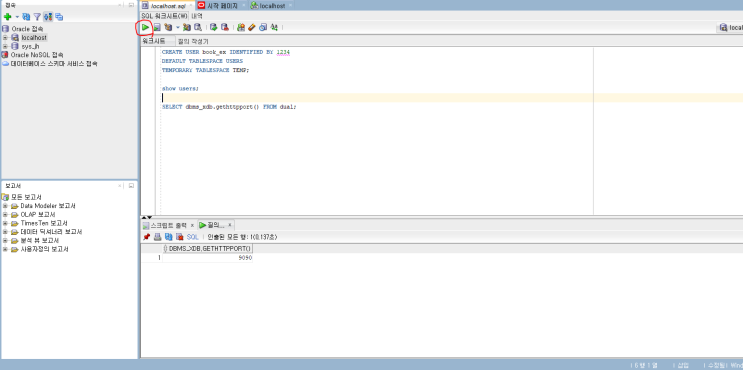Change text case with the Aa icon

tap(274, 27)
